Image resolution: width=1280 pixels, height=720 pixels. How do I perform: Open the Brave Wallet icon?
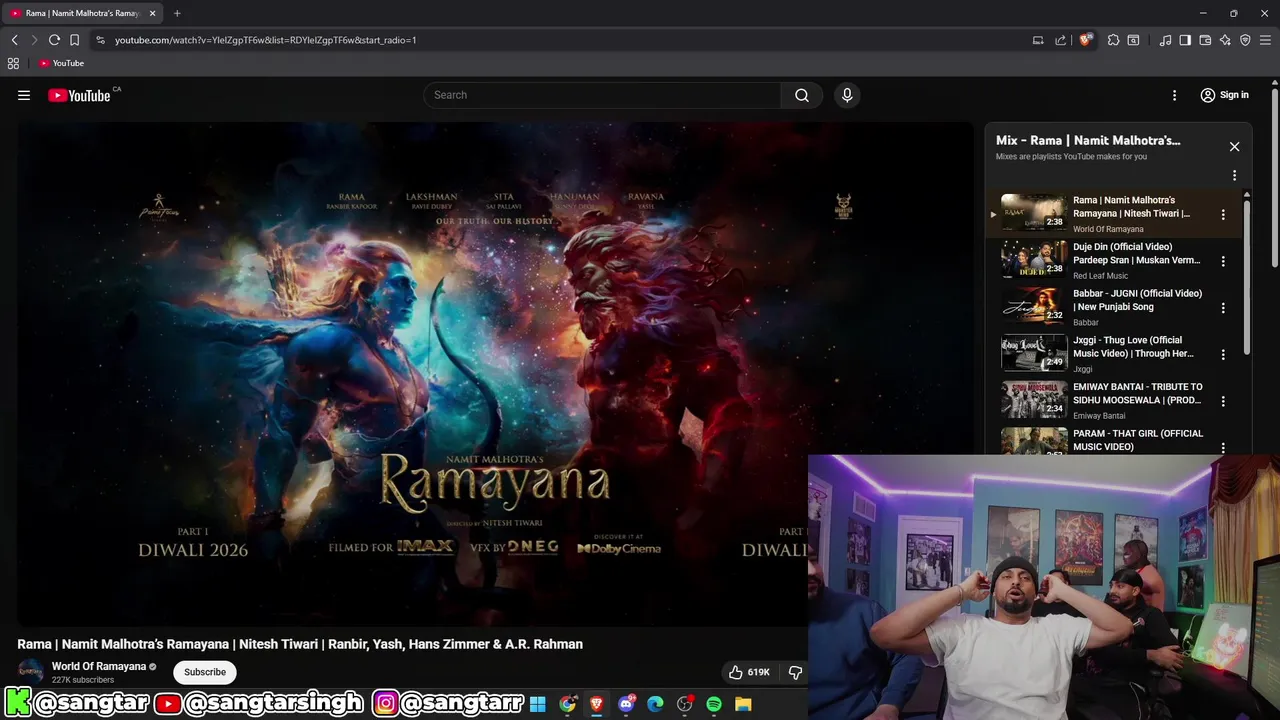click(1205, 40)
